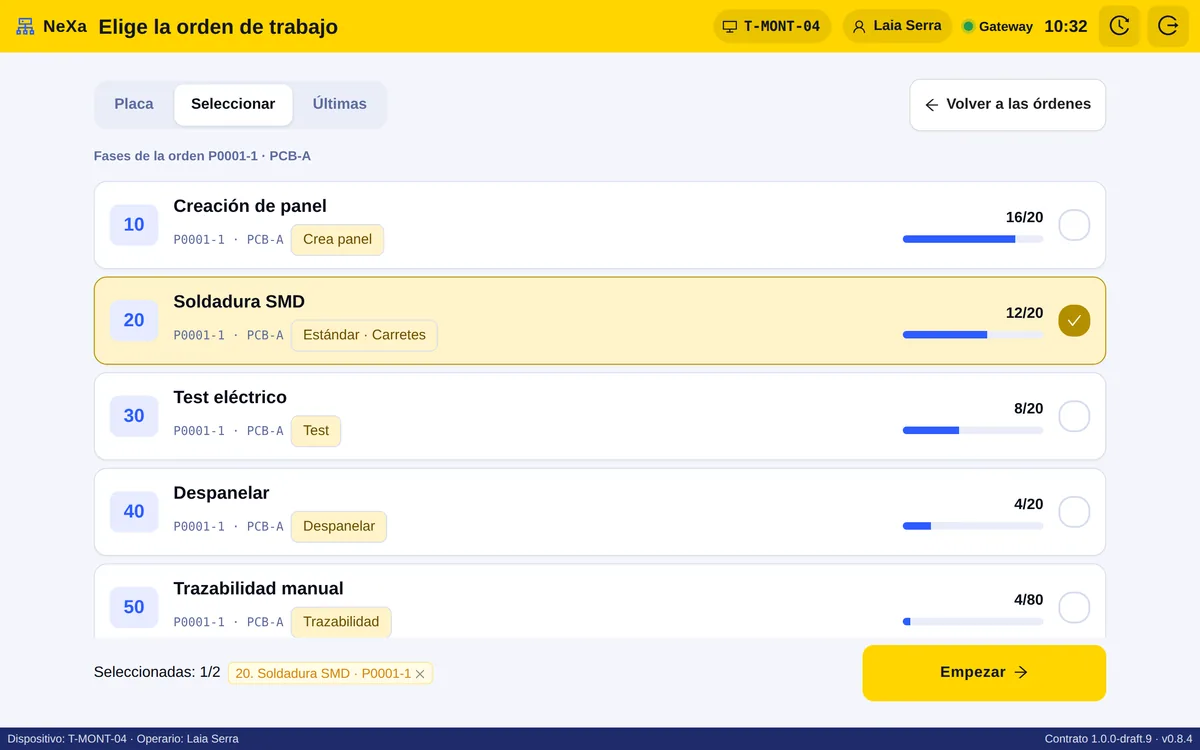Click the T-MONT-04 device chip
Image resolution: width=1200 pixels, height=750 pixels.
coord(772,26)
